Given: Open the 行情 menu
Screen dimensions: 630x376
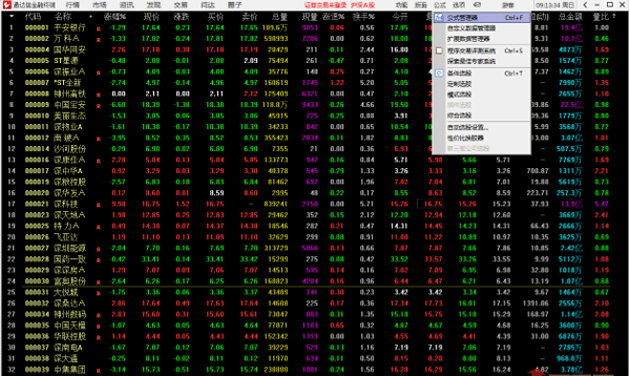Looking at the screenshot, I should [x=73, y=5].
